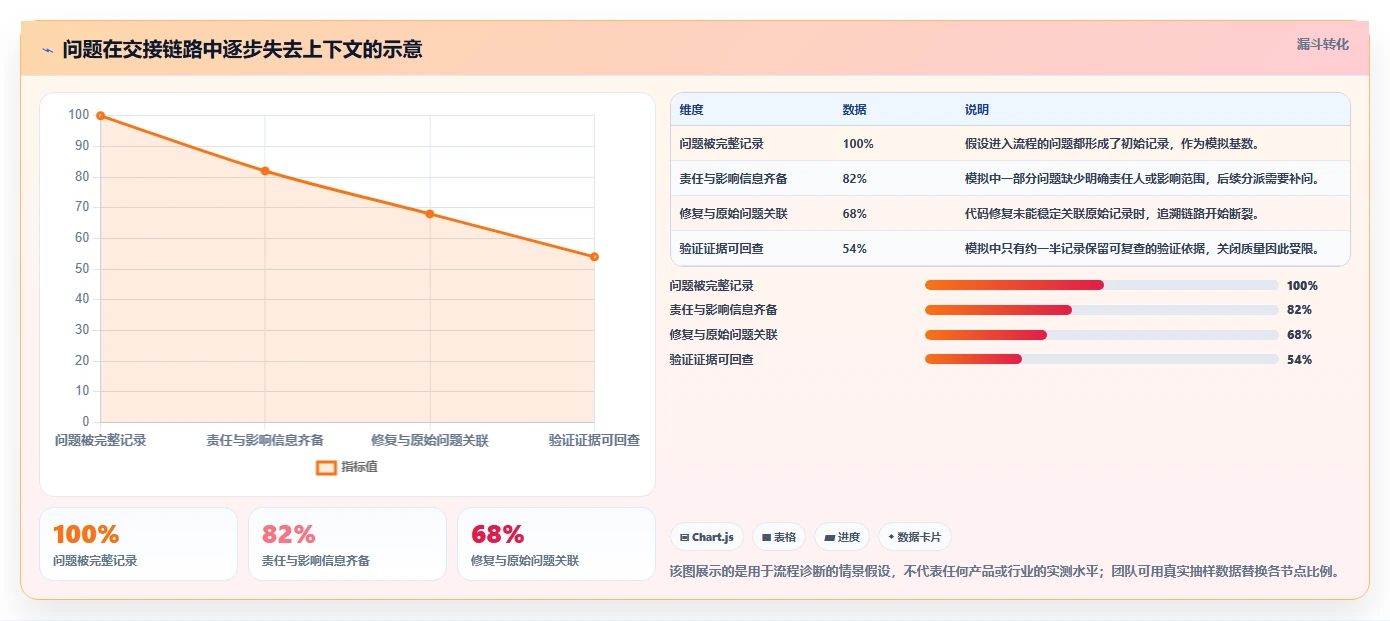Image resolution: width=1390 pixels, height=621 pixels.
Task: Click the small icon before the main title
Action: [x=47, y=50]
